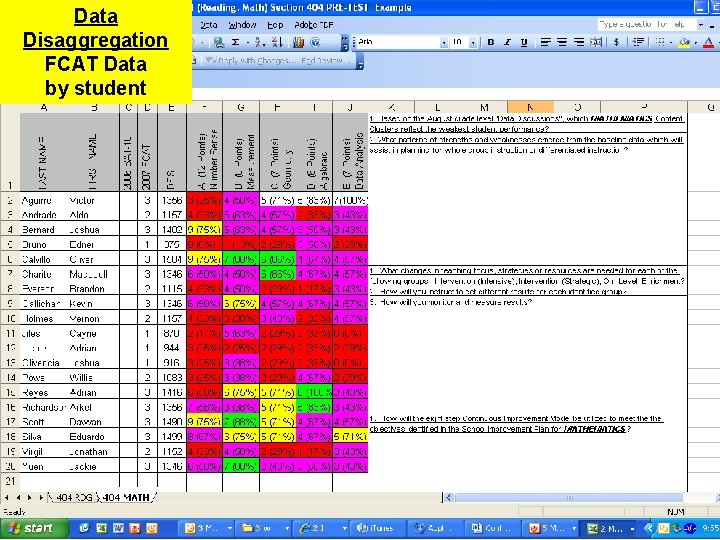Viewport: 720px width, 540px height.
Task: Select cell with last name Bernard
Action: coord(44,230)
